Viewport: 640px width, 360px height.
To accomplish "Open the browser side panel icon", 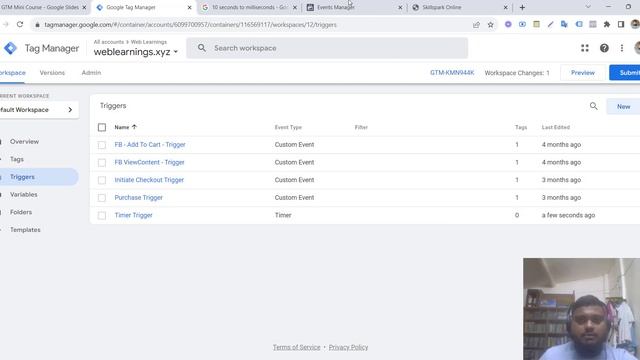I will click(x=621, y=24).
